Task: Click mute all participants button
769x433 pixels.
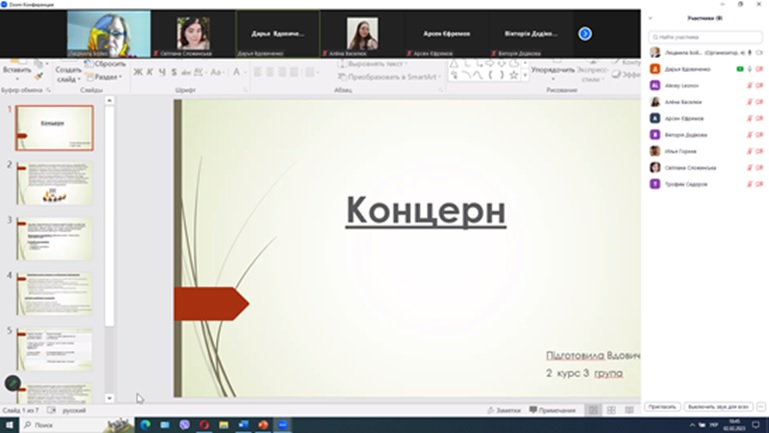Action: point(718,407)
